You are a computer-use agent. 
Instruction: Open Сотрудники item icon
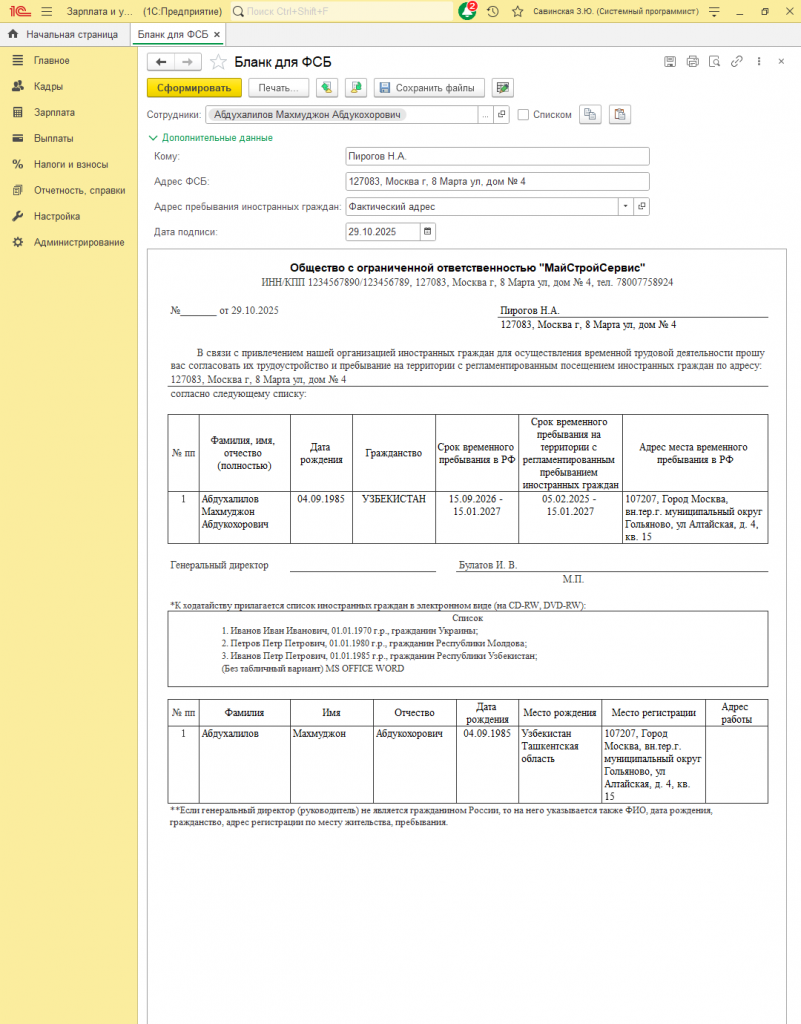[501, 115]
